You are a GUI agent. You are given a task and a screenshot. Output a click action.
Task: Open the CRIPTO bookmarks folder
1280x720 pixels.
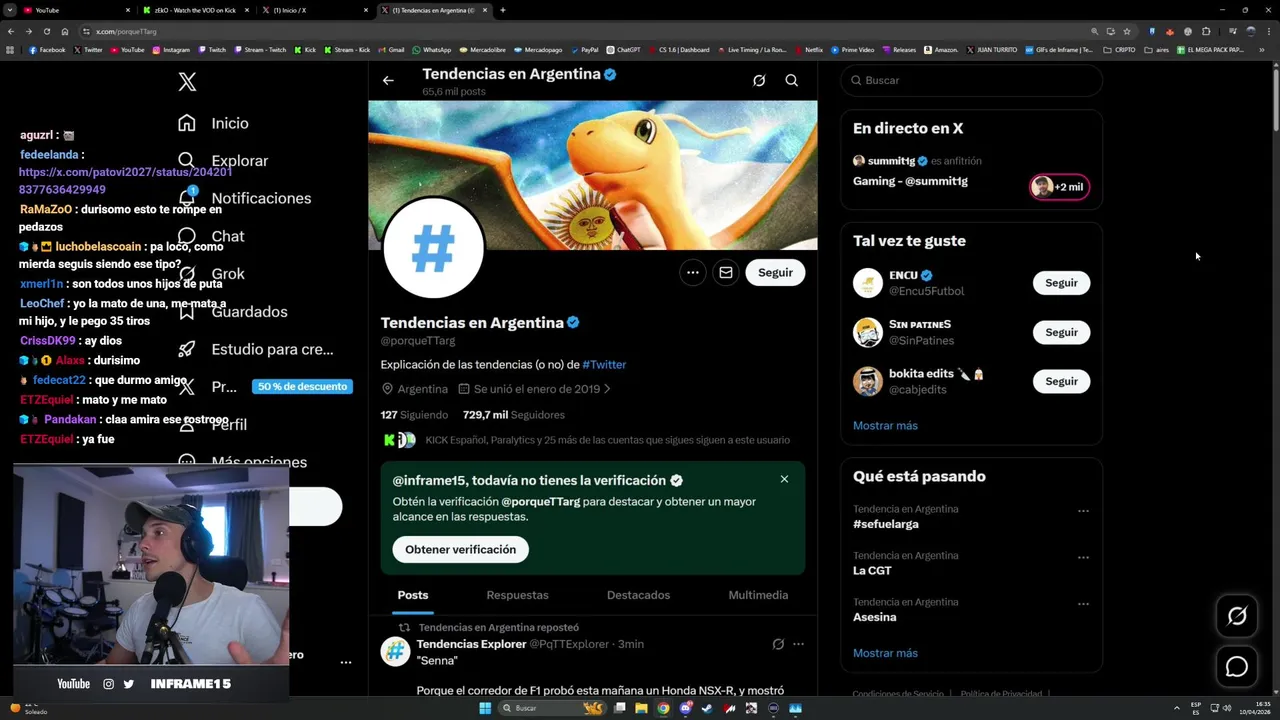pos(1120,49)
